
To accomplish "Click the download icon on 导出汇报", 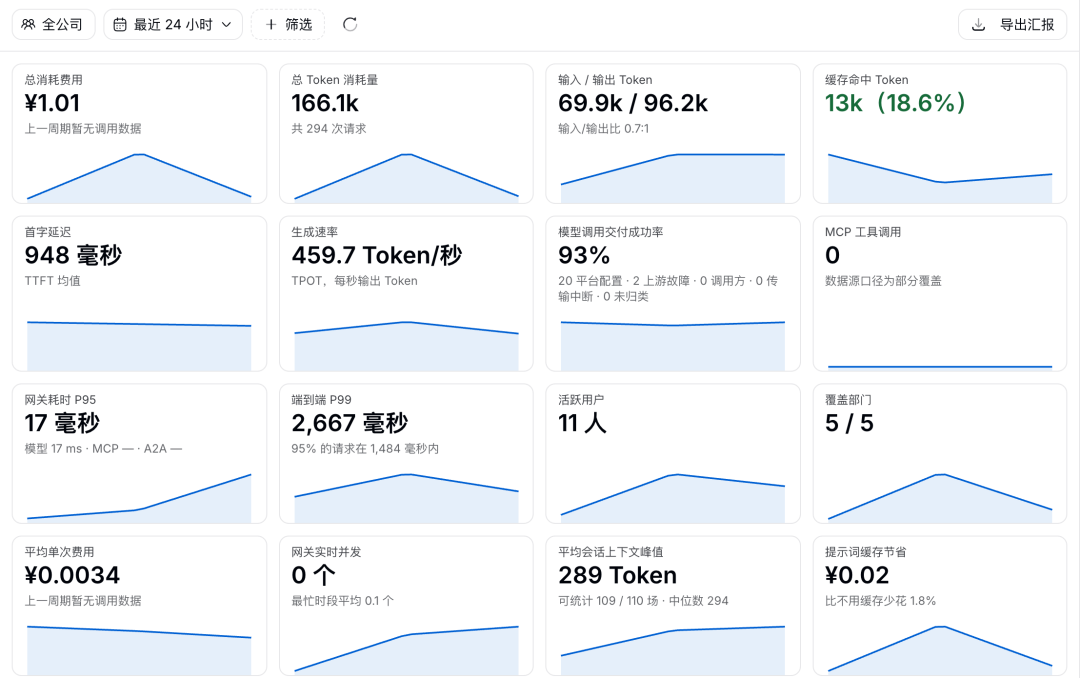I will point(978,25).
